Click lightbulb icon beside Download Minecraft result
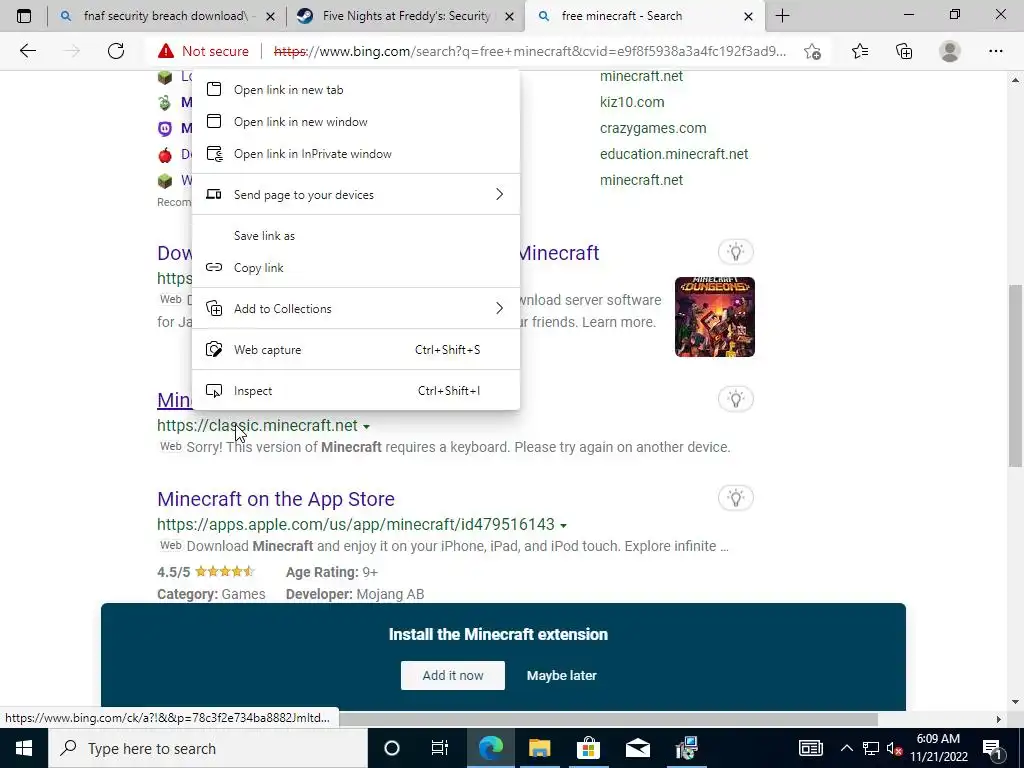This screenshot has height=768, width=1024. (x=736, y=252)
